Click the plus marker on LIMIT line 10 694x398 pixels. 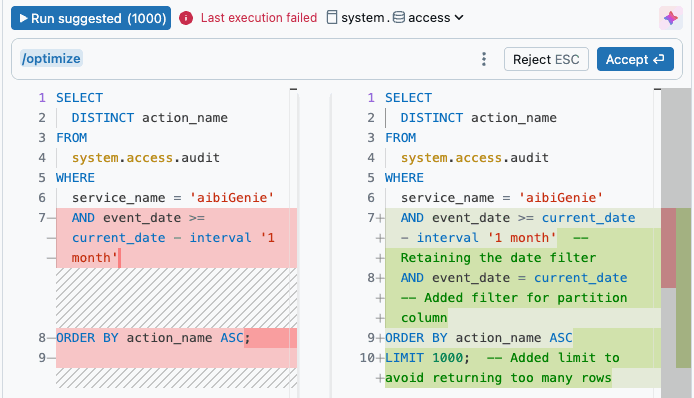coord(380,358)
